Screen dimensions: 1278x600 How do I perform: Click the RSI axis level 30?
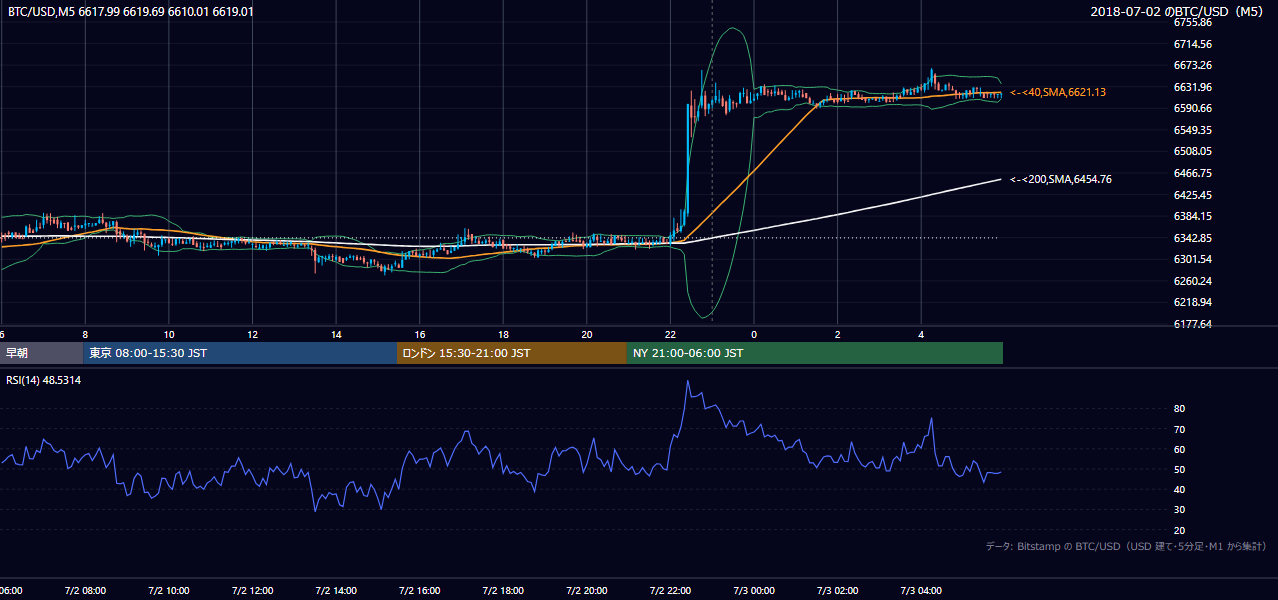pos(1179,510)
